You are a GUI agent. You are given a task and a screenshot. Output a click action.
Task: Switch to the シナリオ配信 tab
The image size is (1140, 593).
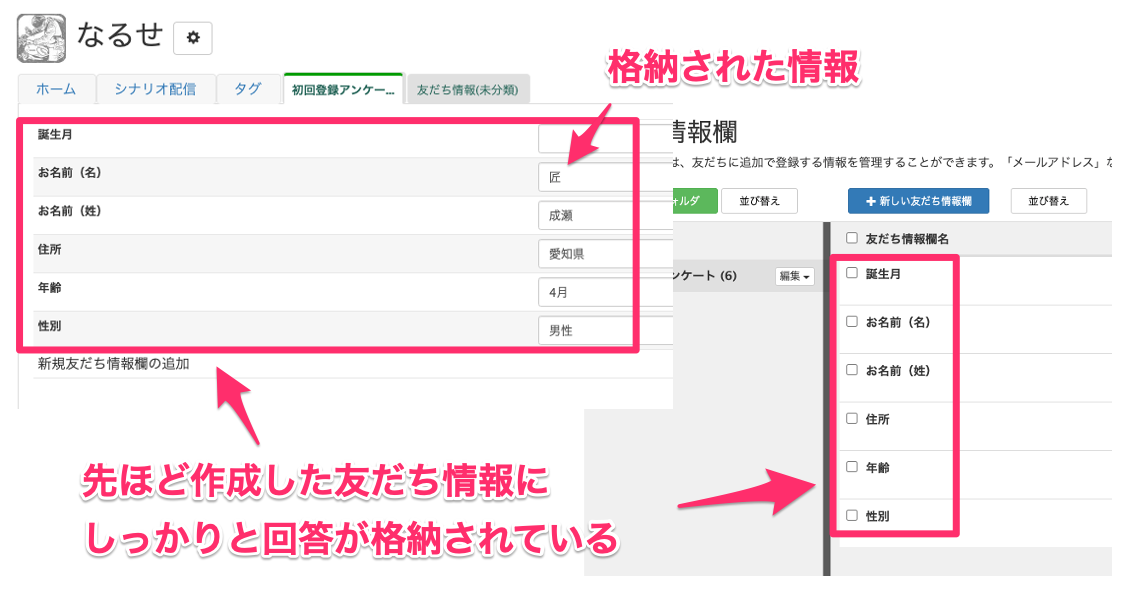155,89
